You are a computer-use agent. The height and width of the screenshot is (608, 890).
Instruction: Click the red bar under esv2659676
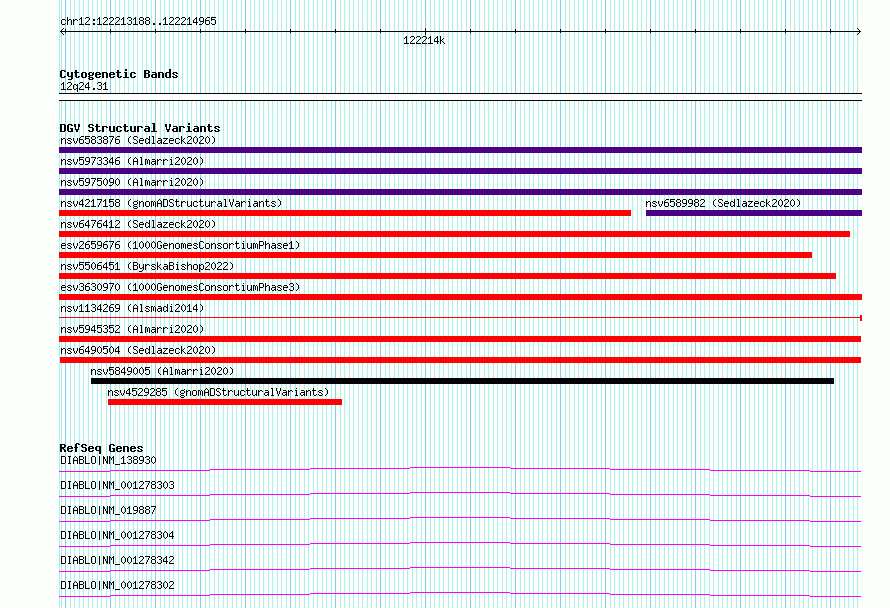click(435, 255)
